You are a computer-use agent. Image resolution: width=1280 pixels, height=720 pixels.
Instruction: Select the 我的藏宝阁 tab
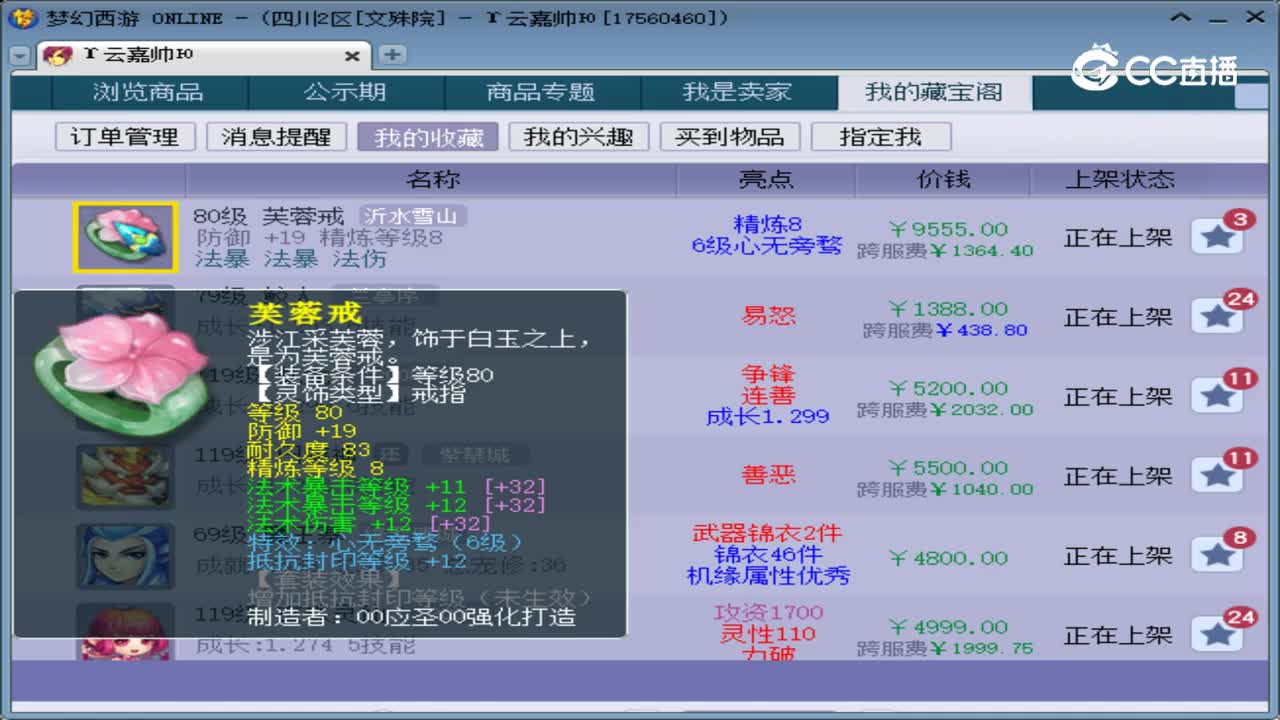click(x=934, y=92)
